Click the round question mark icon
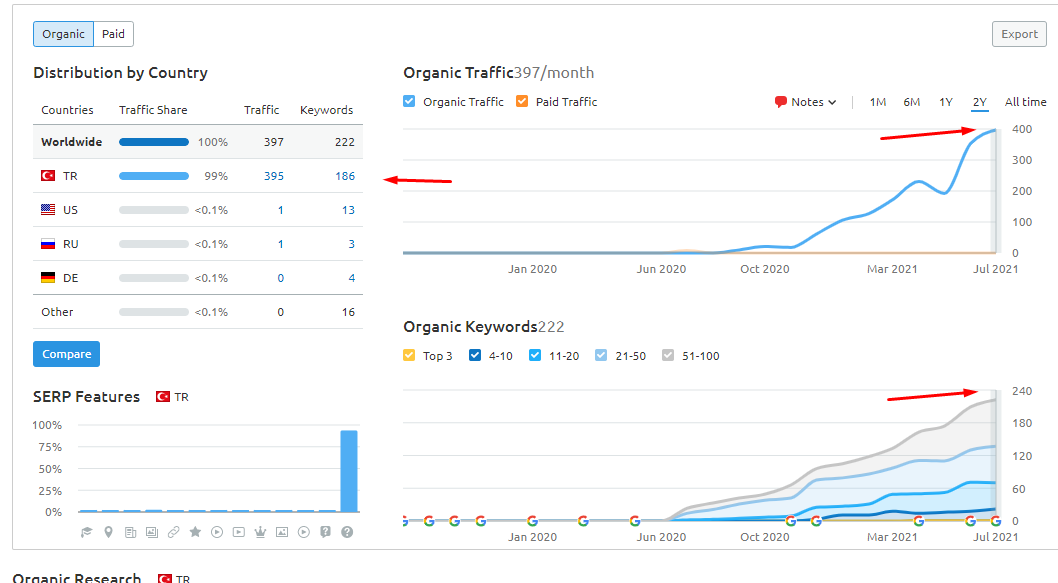The width and height of the screenshot is (1058, 583). point(347,532)
